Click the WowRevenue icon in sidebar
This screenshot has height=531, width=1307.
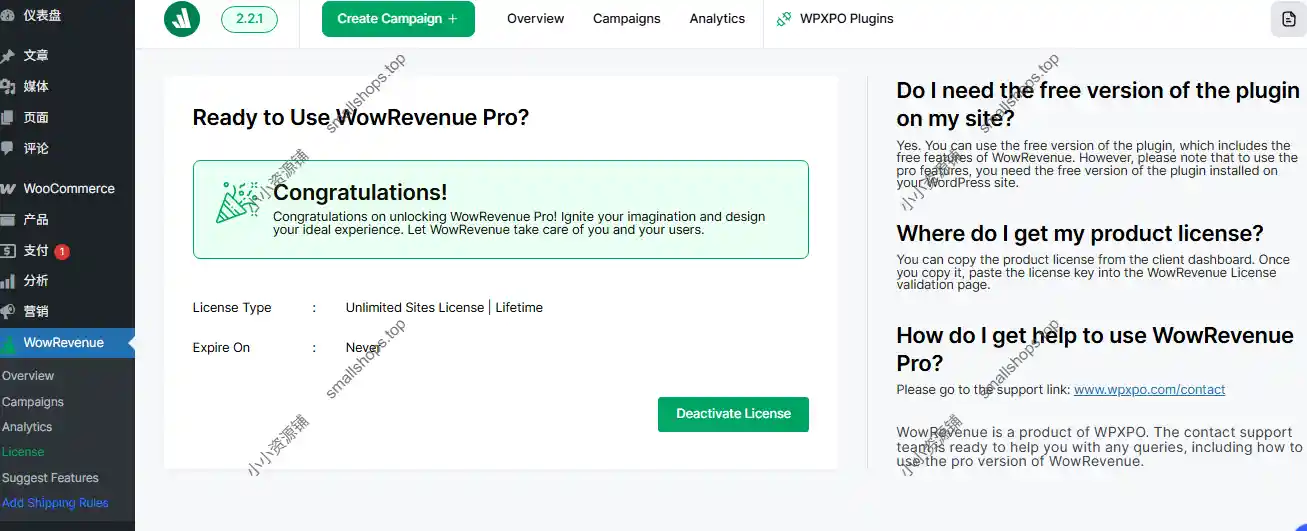(7, 344)
